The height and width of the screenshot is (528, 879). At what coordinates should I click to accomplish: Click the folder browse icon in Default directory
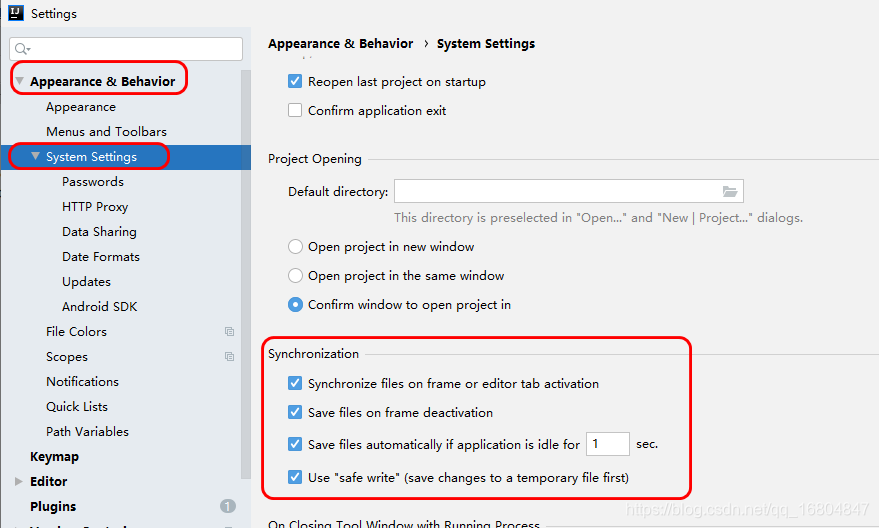729,192
